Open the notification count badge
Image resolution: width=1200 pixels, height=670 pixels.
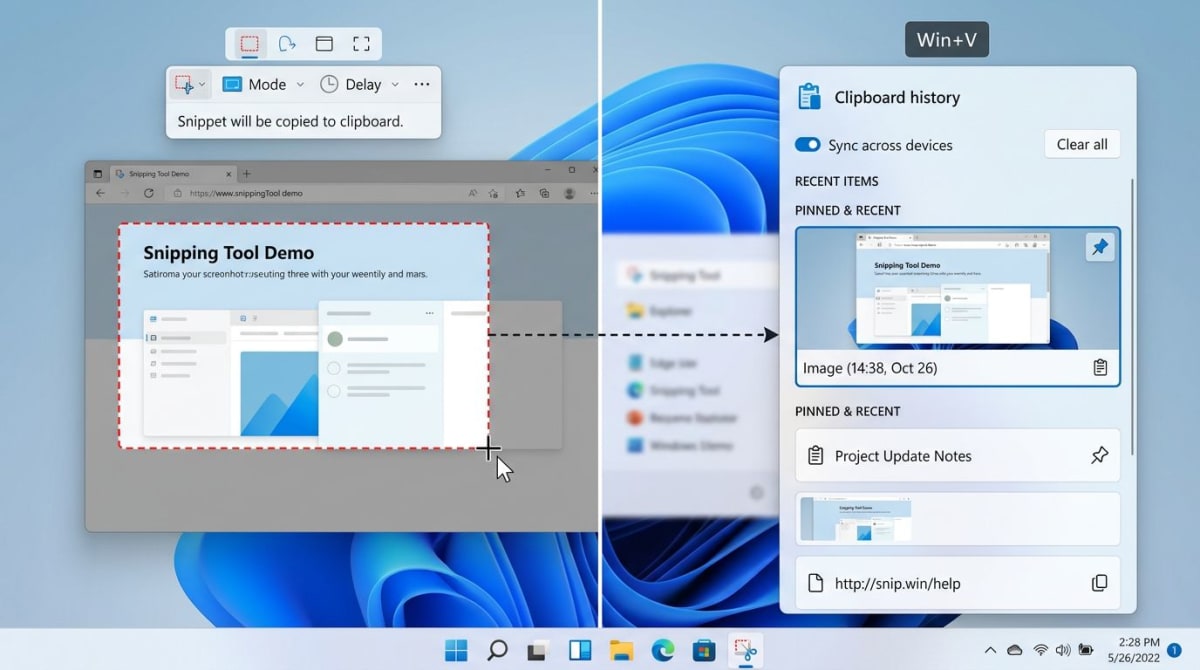pyautogui.click(x=1174, y=650)
